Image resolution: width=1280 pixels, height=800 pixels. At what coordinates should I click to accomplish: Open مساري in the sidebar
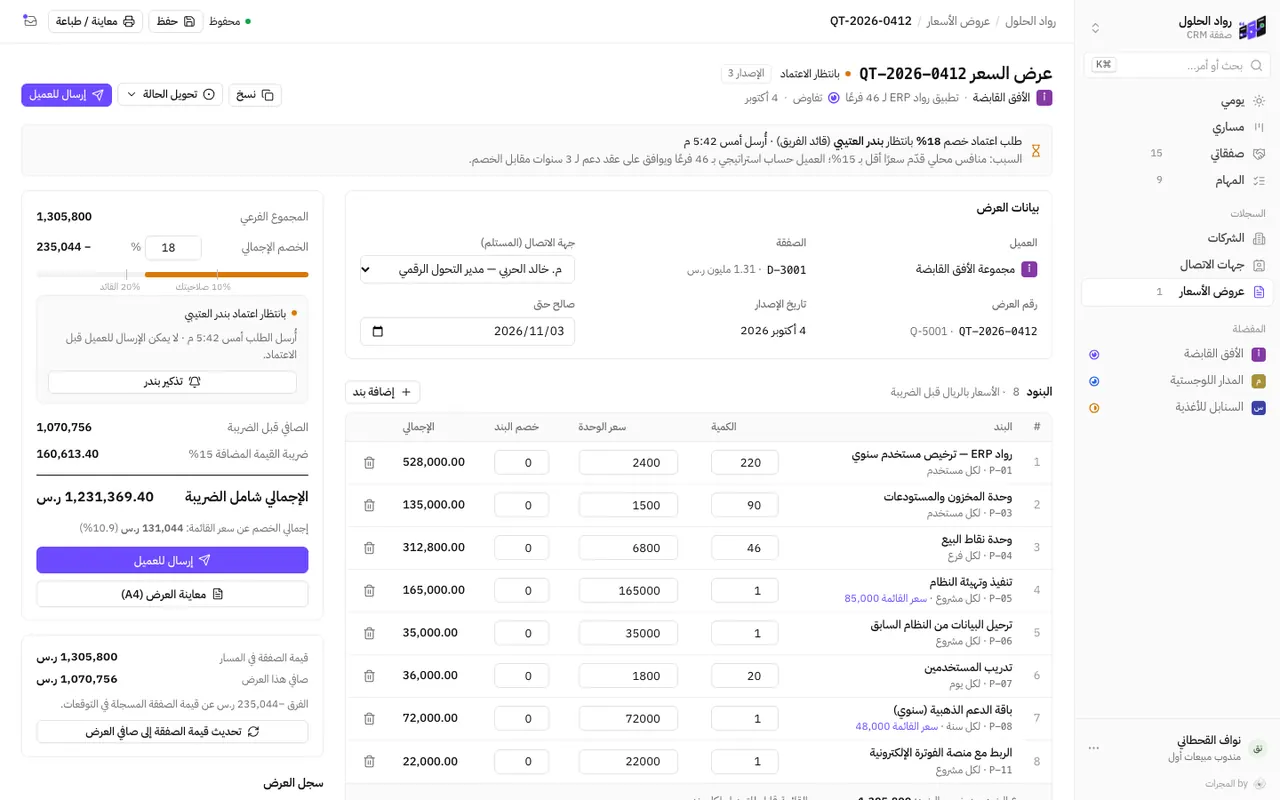[x=1178, y=127]
